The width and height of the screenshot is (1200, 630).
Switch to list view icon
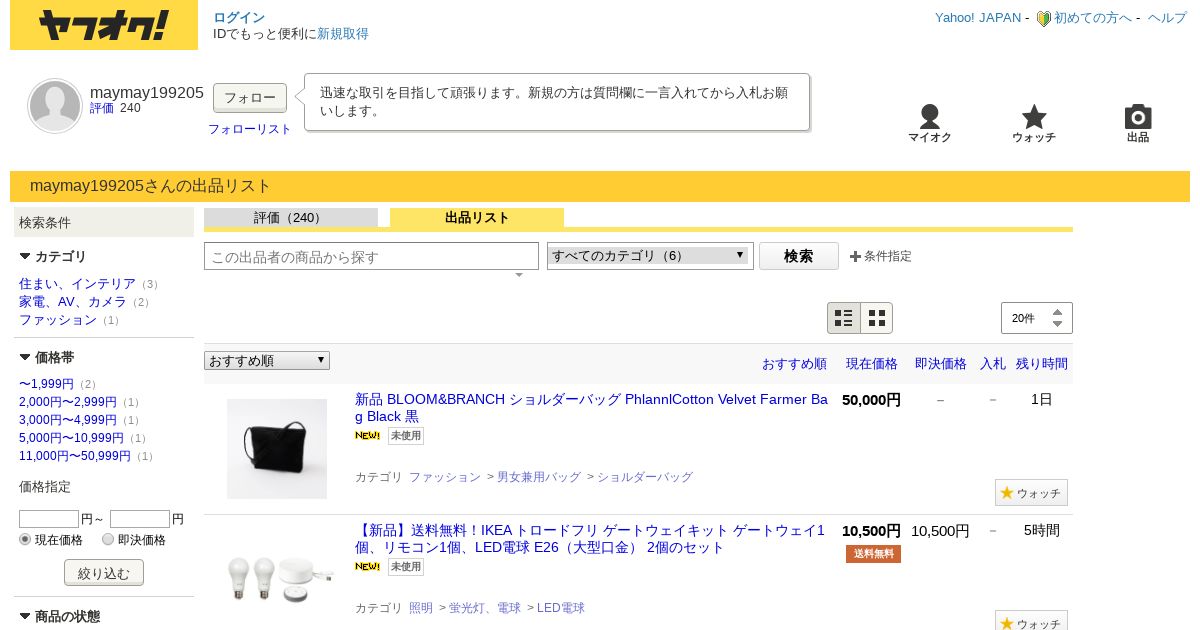tap(844, 318)
